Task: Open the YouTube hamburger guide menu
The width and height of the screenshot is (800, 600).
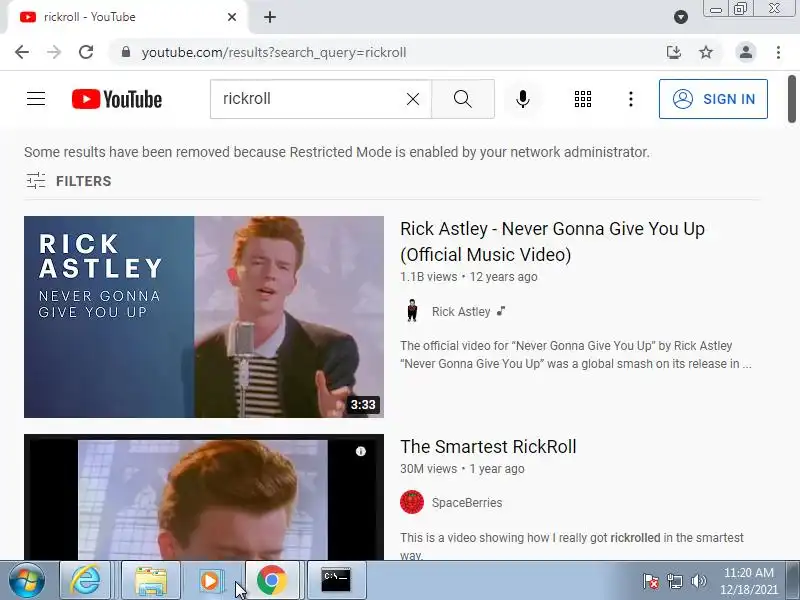Action: point(36,98)
